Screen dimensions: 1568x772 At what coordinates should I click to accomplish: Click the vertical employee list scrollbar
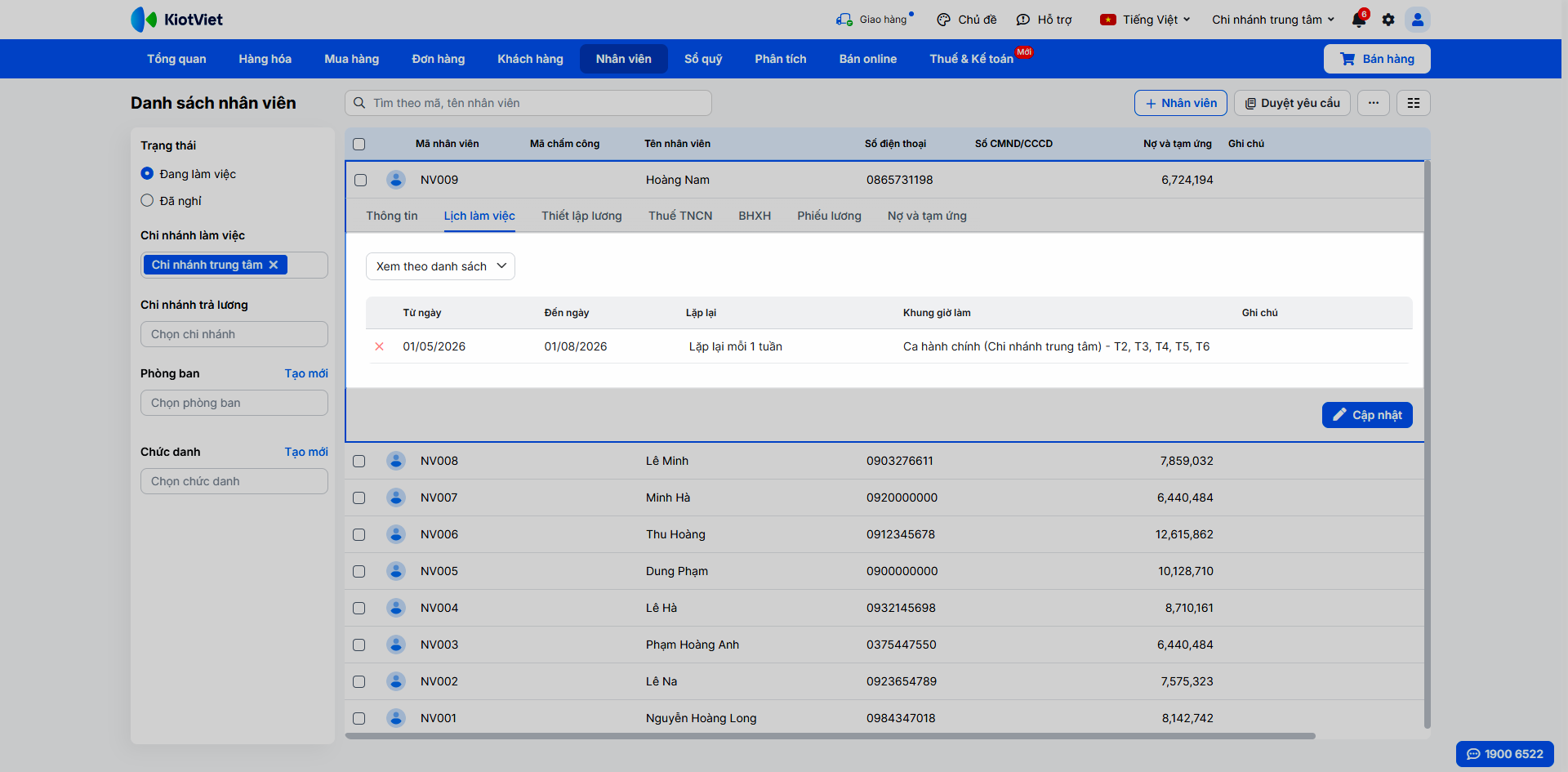(1428, 444)
